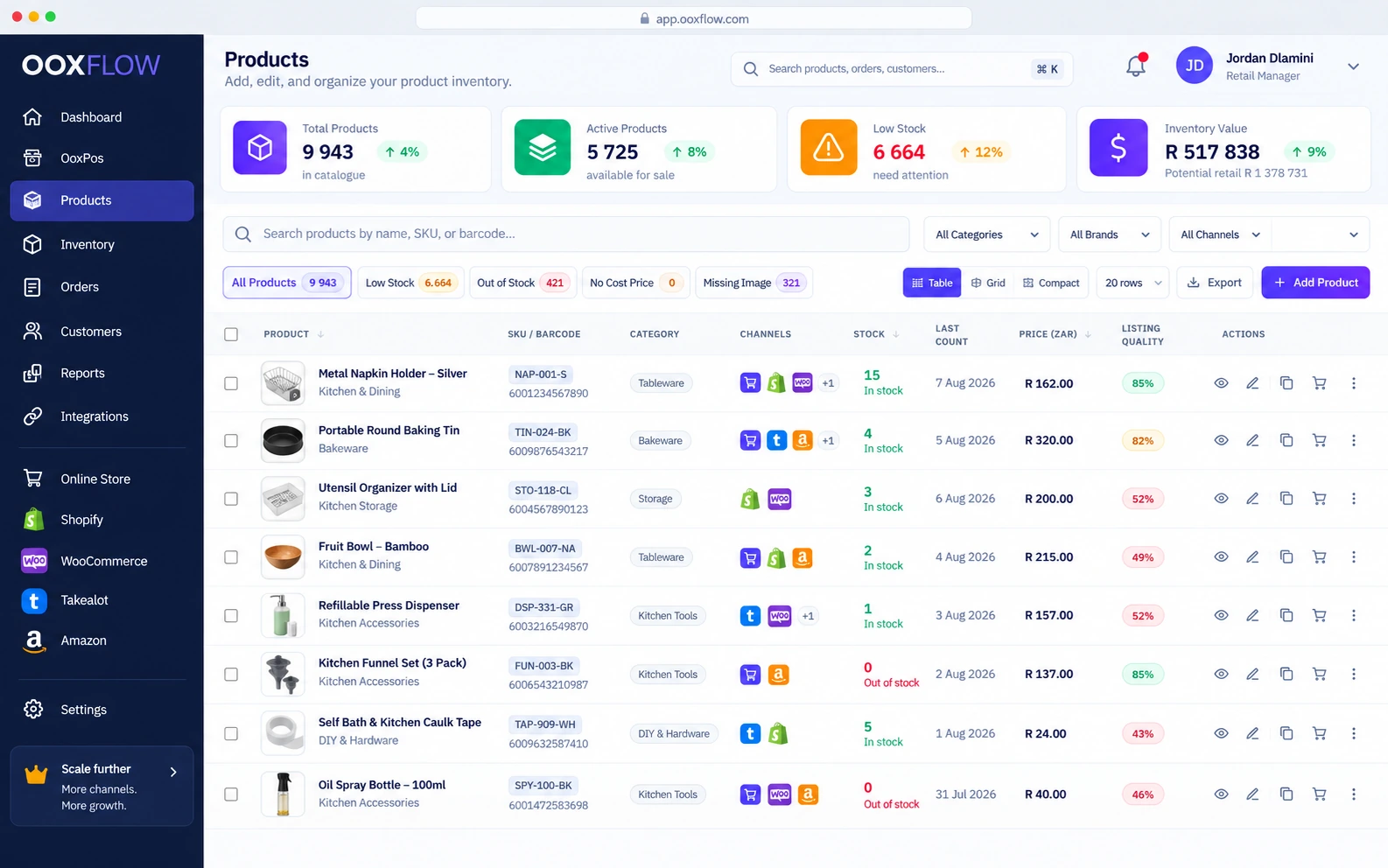Viewport: 1388px width, 868px height.
Task: Click the Inventory Value dollar icon
Action: coord(1118,148)
